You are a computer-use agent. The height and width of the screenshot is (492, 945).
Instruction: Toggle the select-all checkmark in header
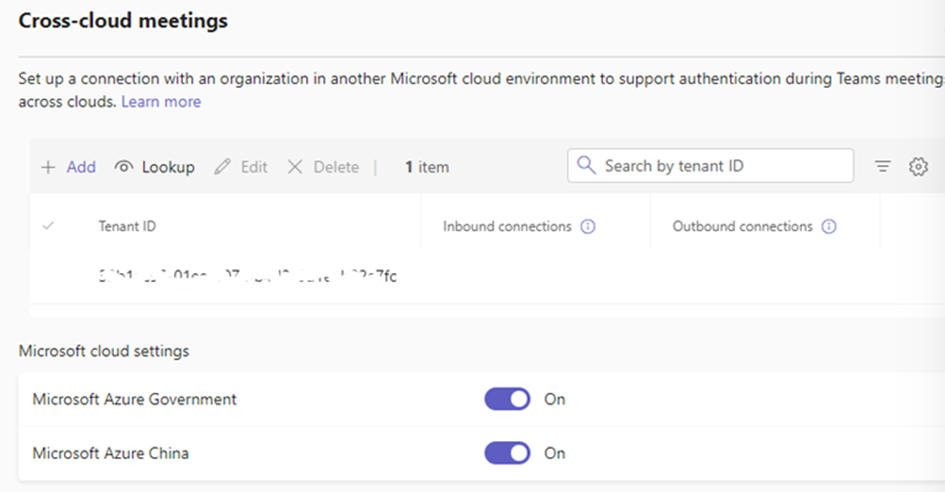click(x=48, y=226)
